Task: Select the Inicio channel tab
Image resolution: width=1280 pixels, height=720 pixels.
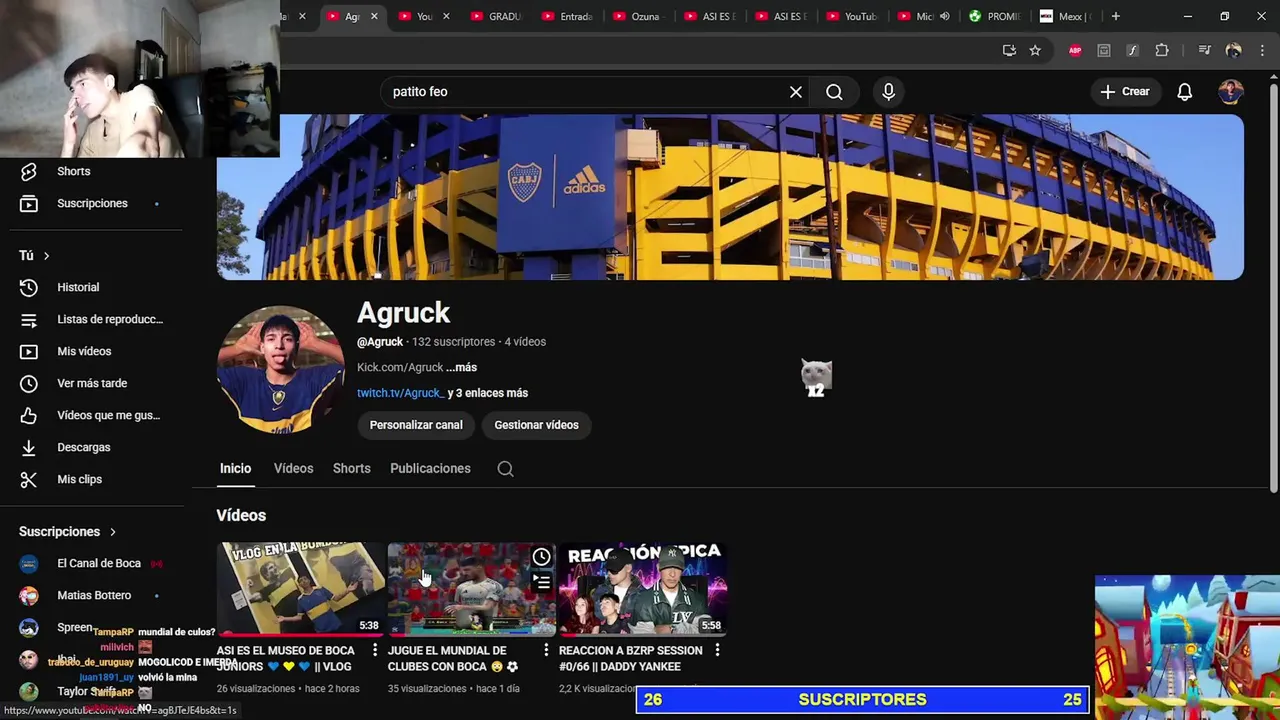Action: coord(236,469)
